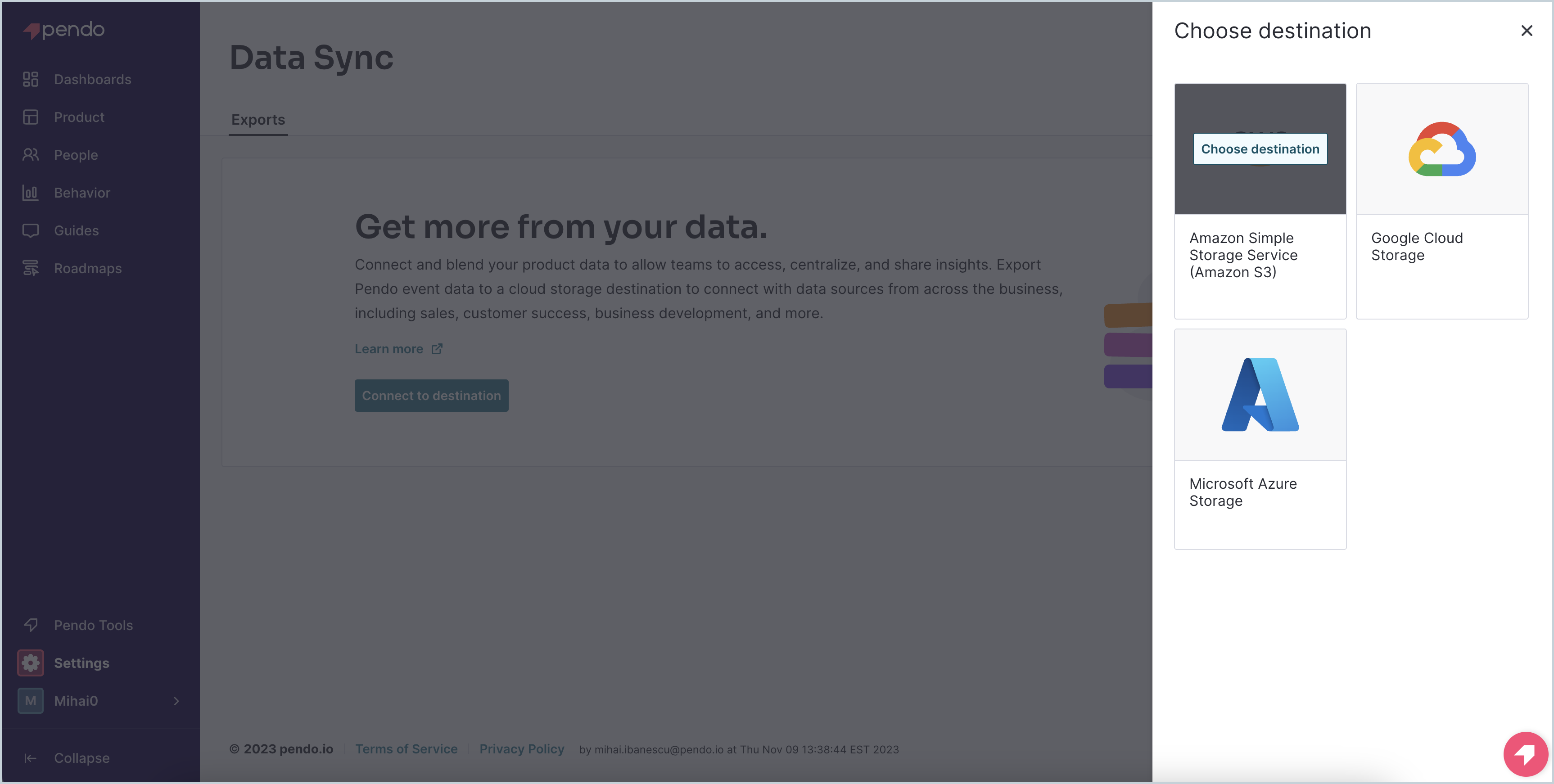
Task: Click the Pendo logo
Action: coord(64,30)
